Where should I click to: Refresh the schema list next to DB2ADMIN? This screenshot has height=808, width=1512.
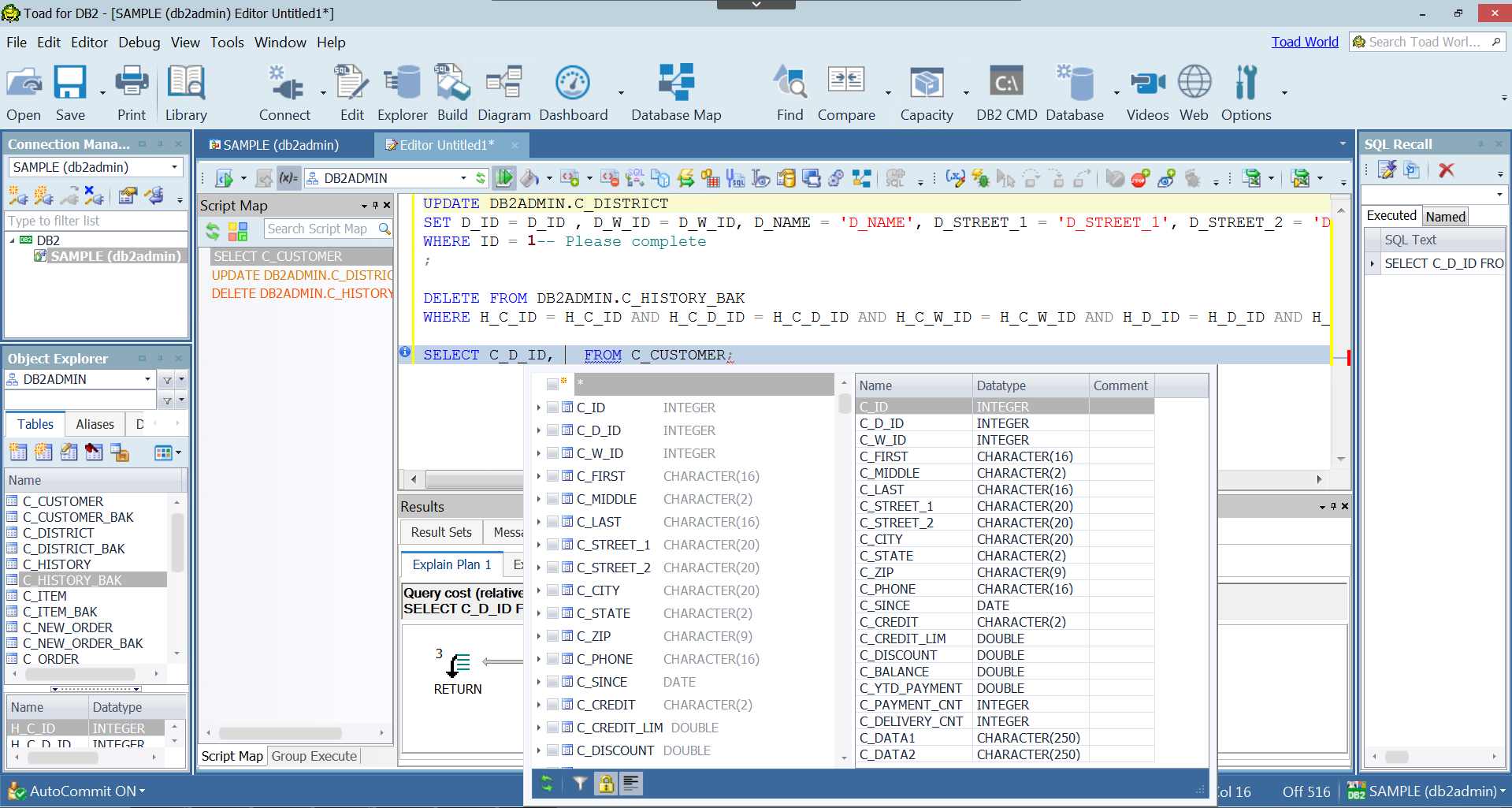point(481,178)
